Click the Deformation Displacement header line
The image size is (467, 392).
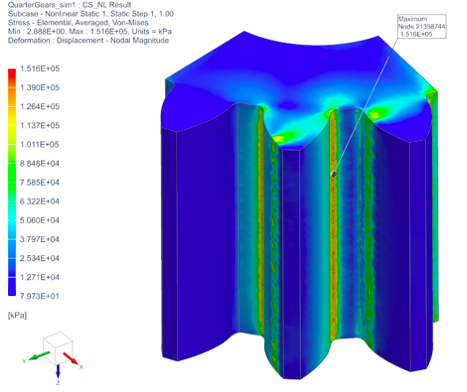[88, 40]
